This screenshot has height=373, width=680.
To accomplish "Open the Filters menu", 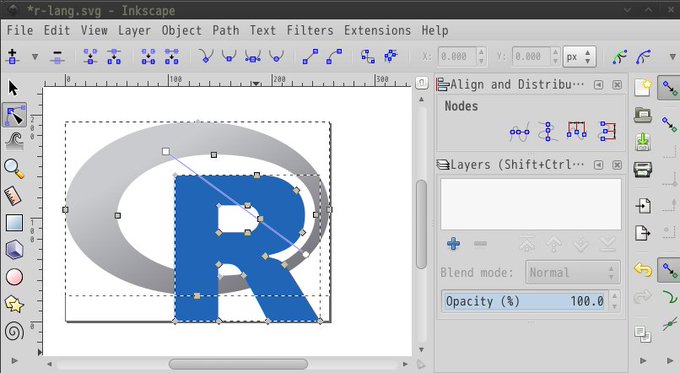I will click(310, 30).
